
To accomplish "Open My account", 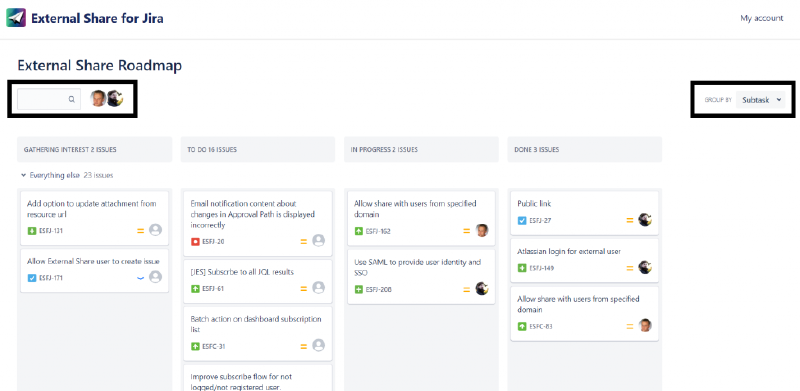I will click(762, 18).
